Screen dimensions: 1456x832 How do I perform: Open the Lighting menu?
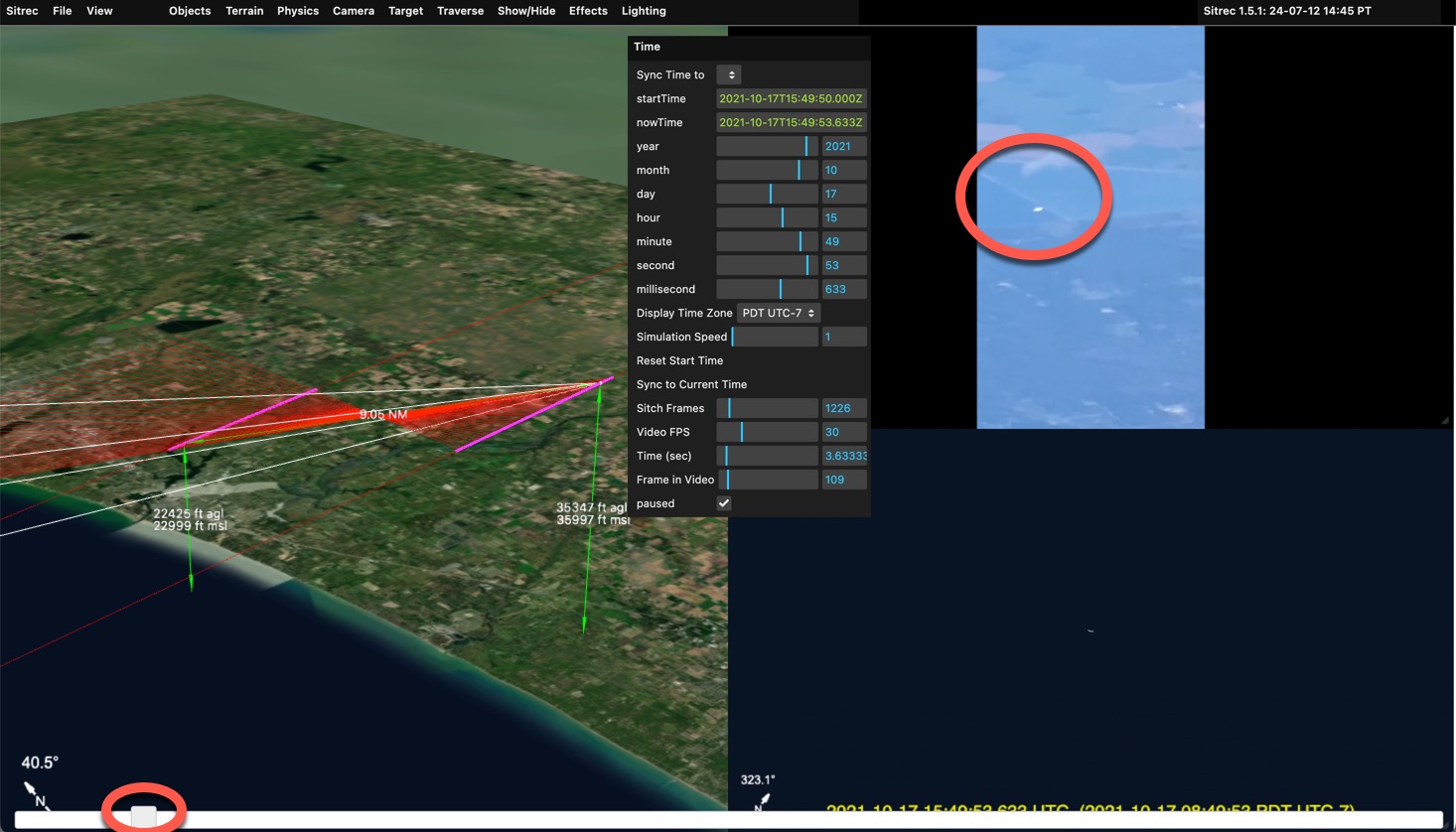click(644, 11)
